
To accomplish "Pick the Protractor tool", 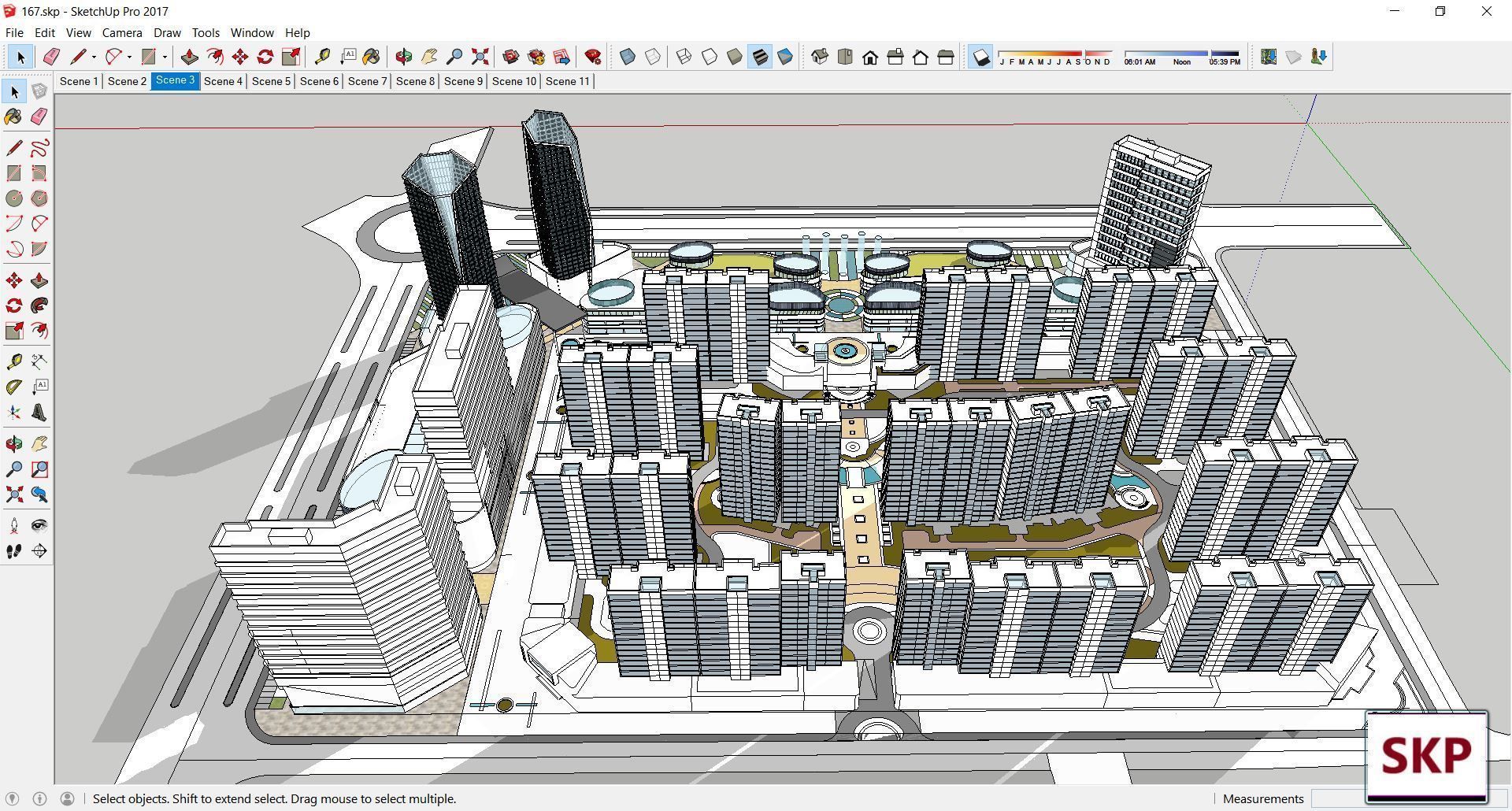I will pos(14,387).
